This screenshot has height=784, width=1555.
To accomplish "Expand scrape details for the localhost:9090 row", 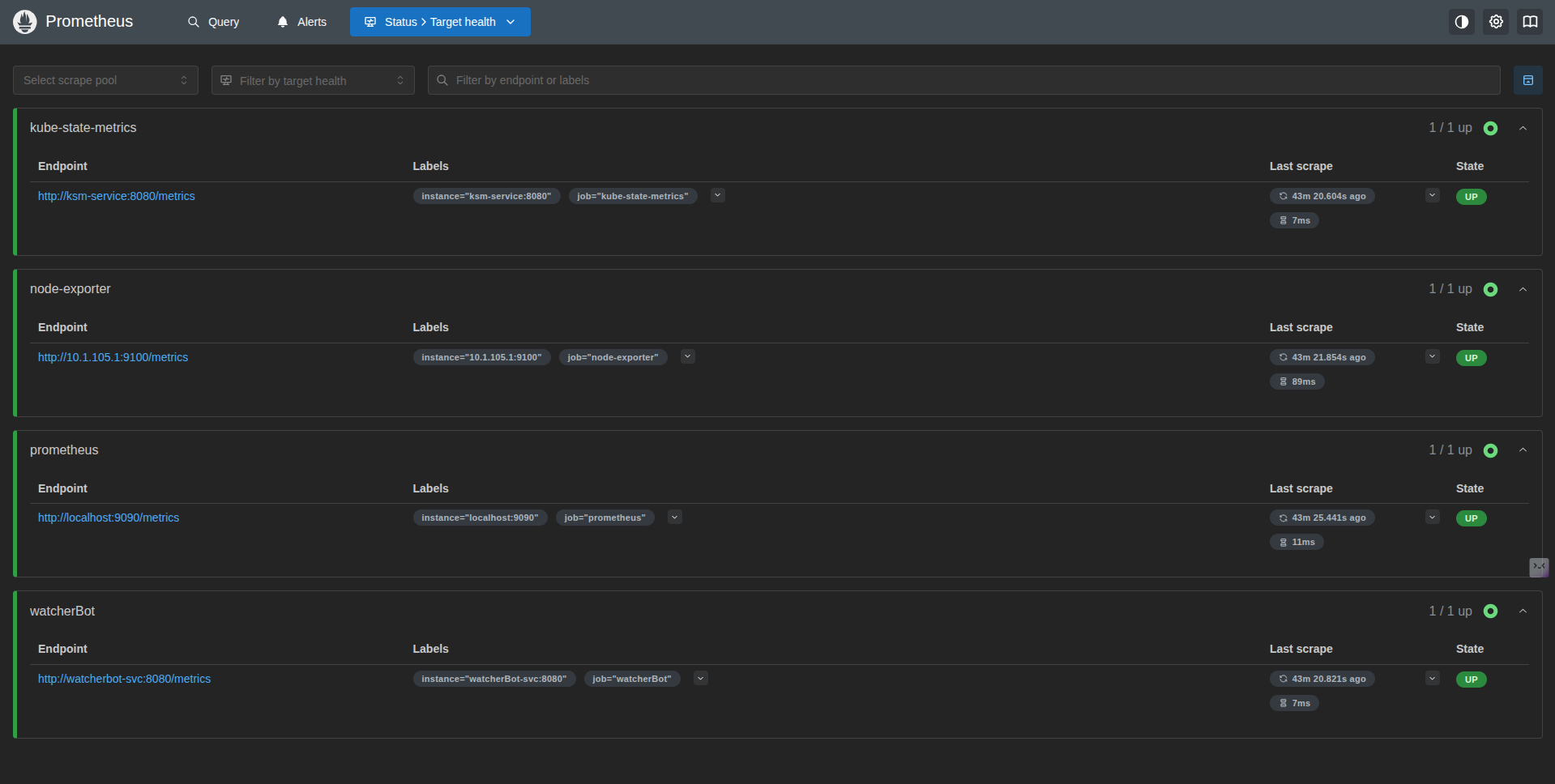I will click(x=1432, y=517).
